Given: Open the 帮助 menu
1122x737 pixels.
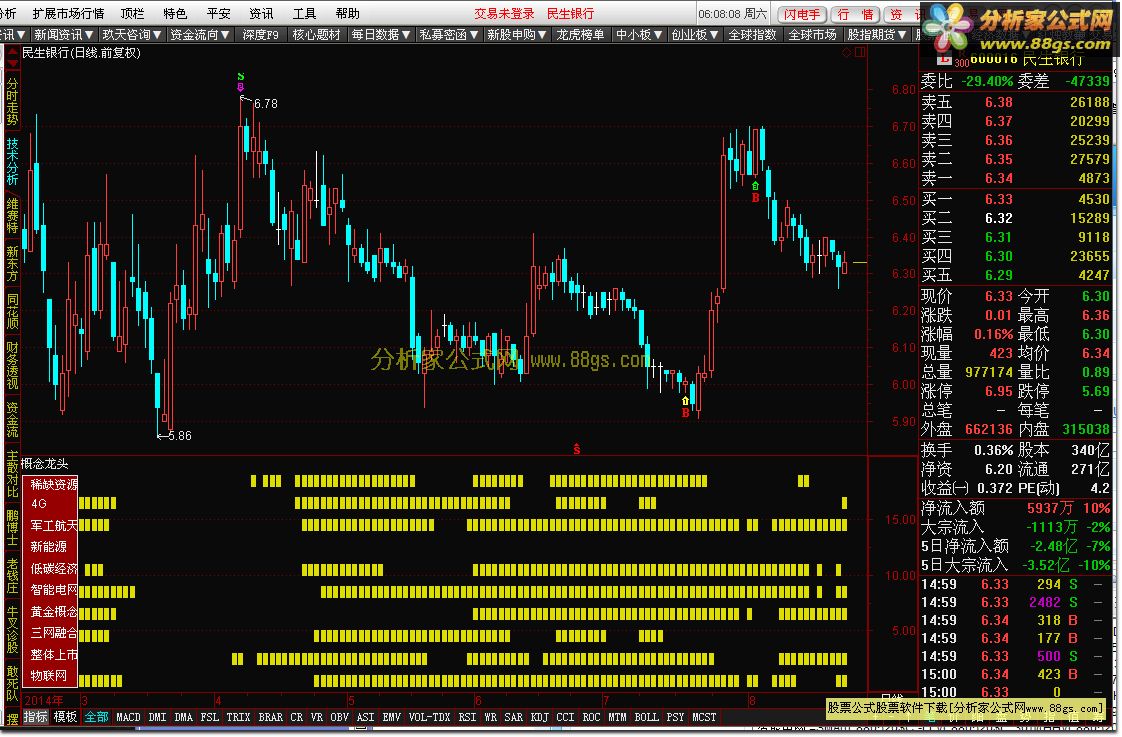Looking at the screenshot, I should coord(347,14).
